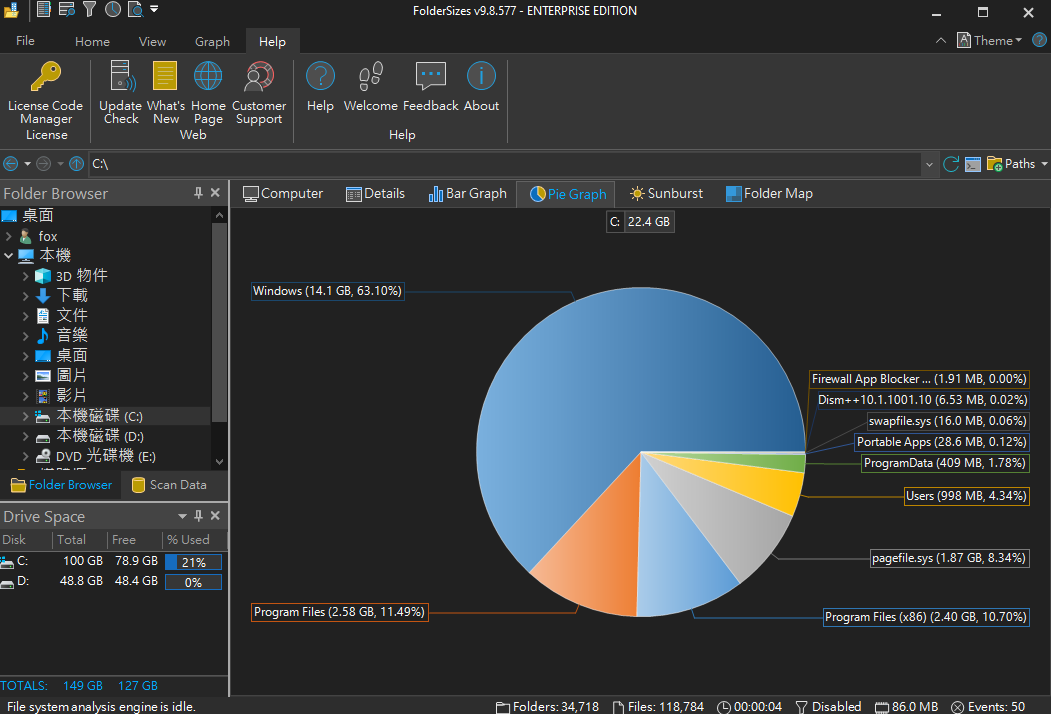Click the navigate back arrow
Image resolution: width=1051 pixels, height=714 pixels.
pos(11,164)
